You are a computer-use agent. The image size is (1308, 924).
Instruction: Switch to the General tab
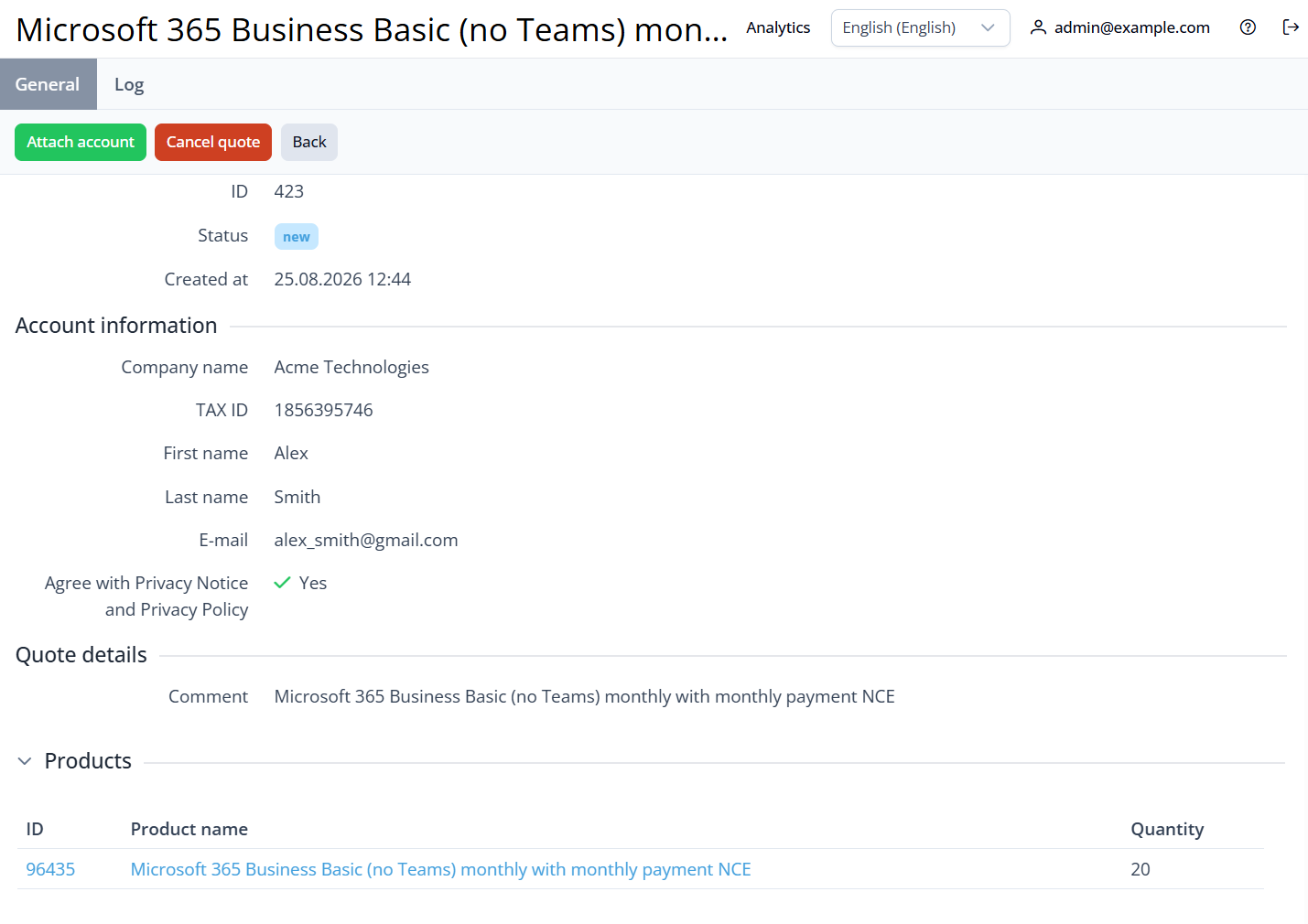click(x=48, y=84)
